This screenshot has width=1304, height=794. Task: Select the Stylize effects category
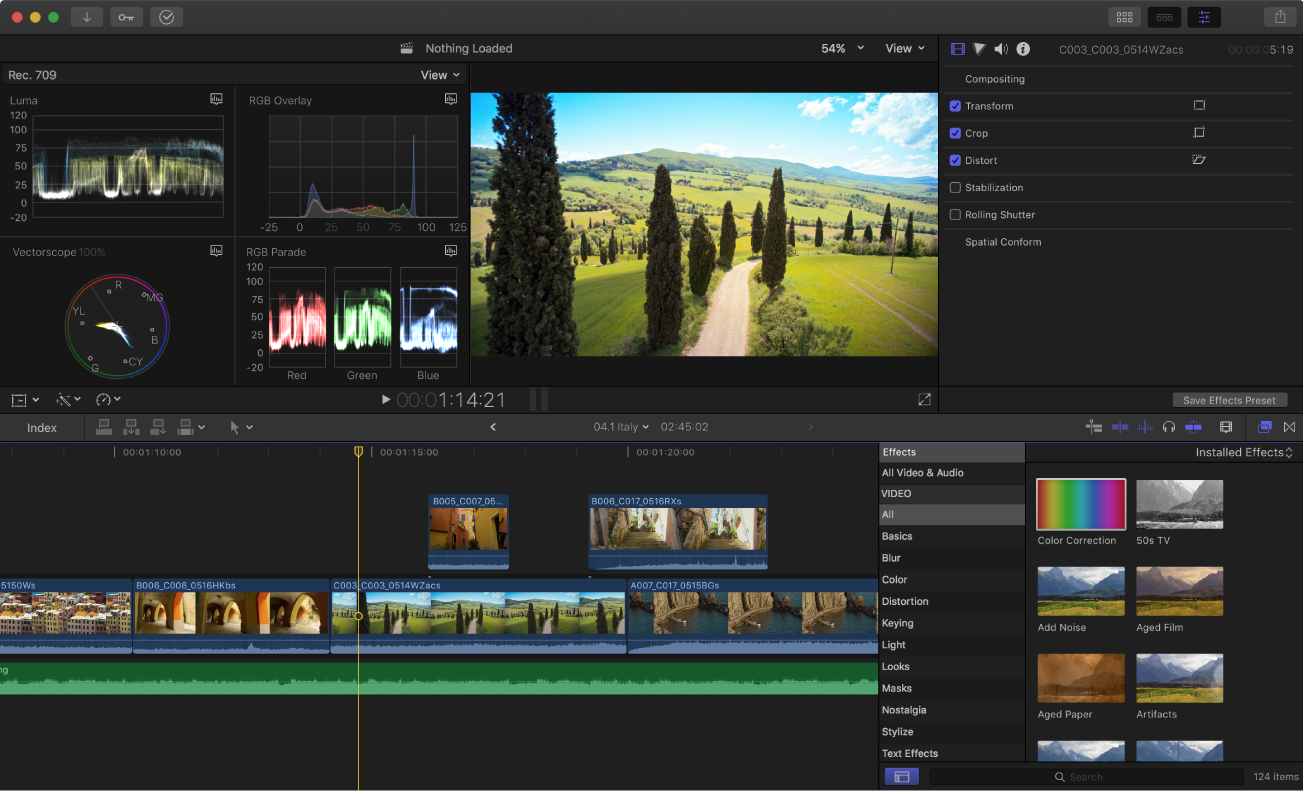[897, 731]
